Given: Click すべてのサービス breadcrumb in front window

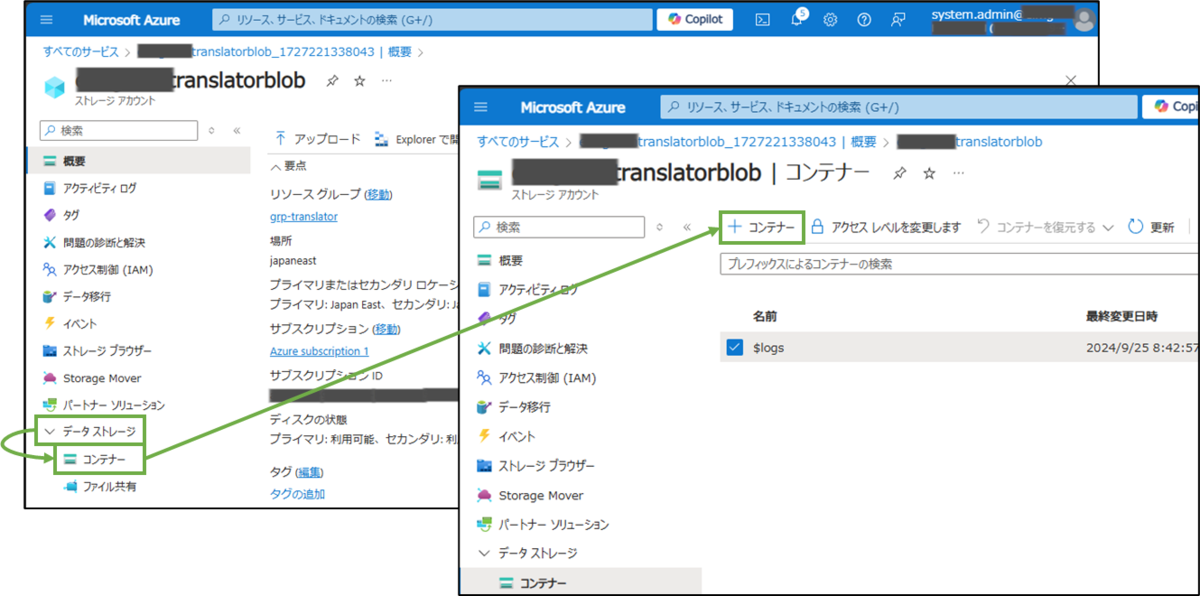Looking at the screenshot, I should pos(518,142).
